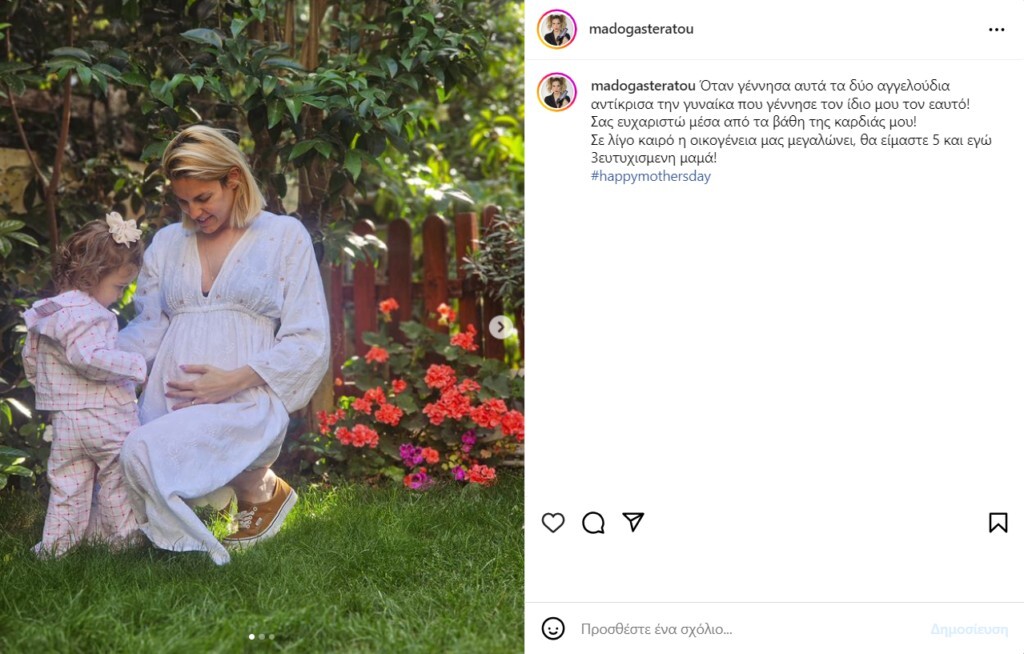This screenshot has height=654, width=1024.
Task: Open the header profile picture of madogasteratou
Action: (556, 29)
